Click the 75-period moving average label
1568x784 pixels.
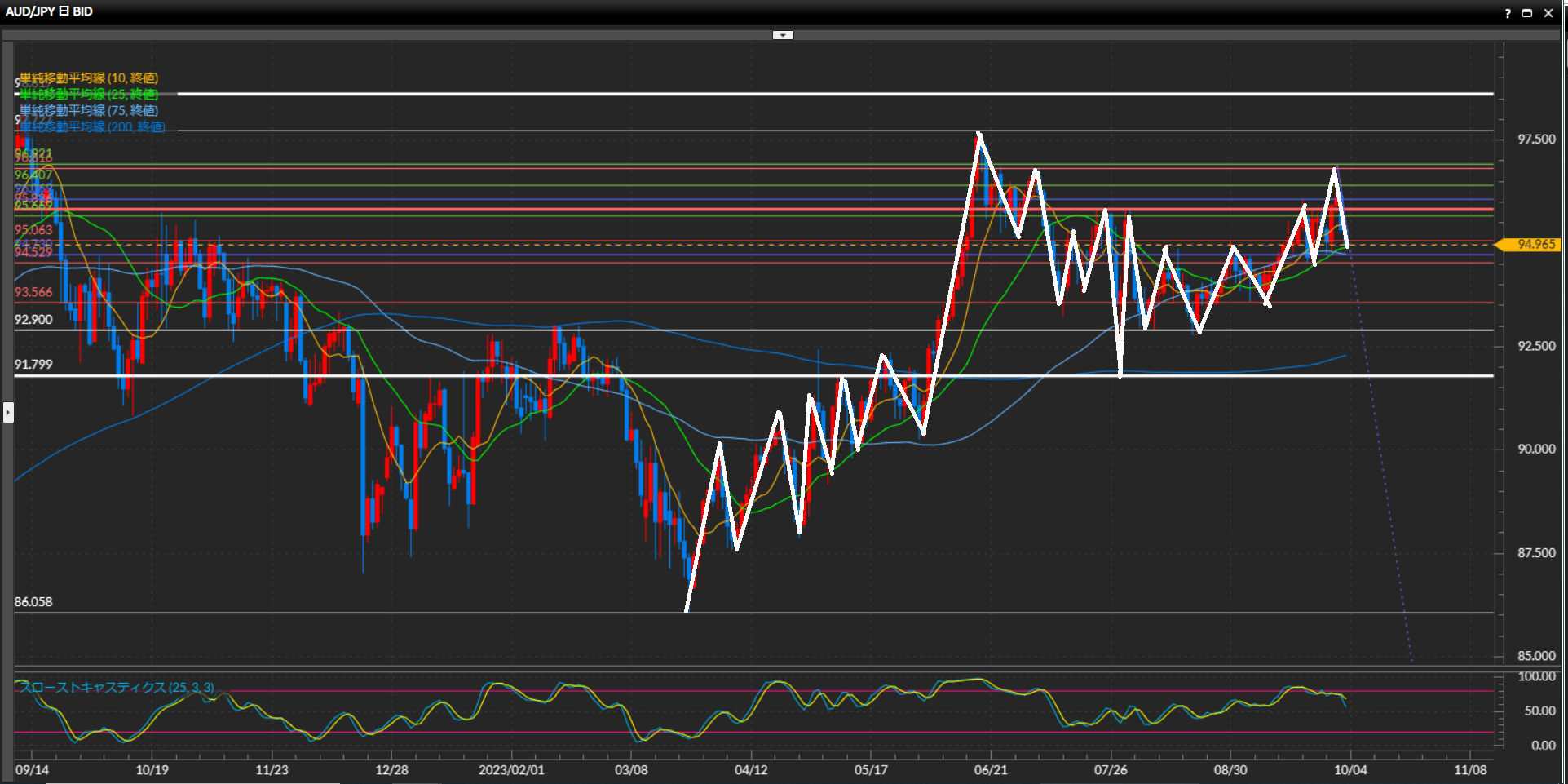click(x=89, y=111)
